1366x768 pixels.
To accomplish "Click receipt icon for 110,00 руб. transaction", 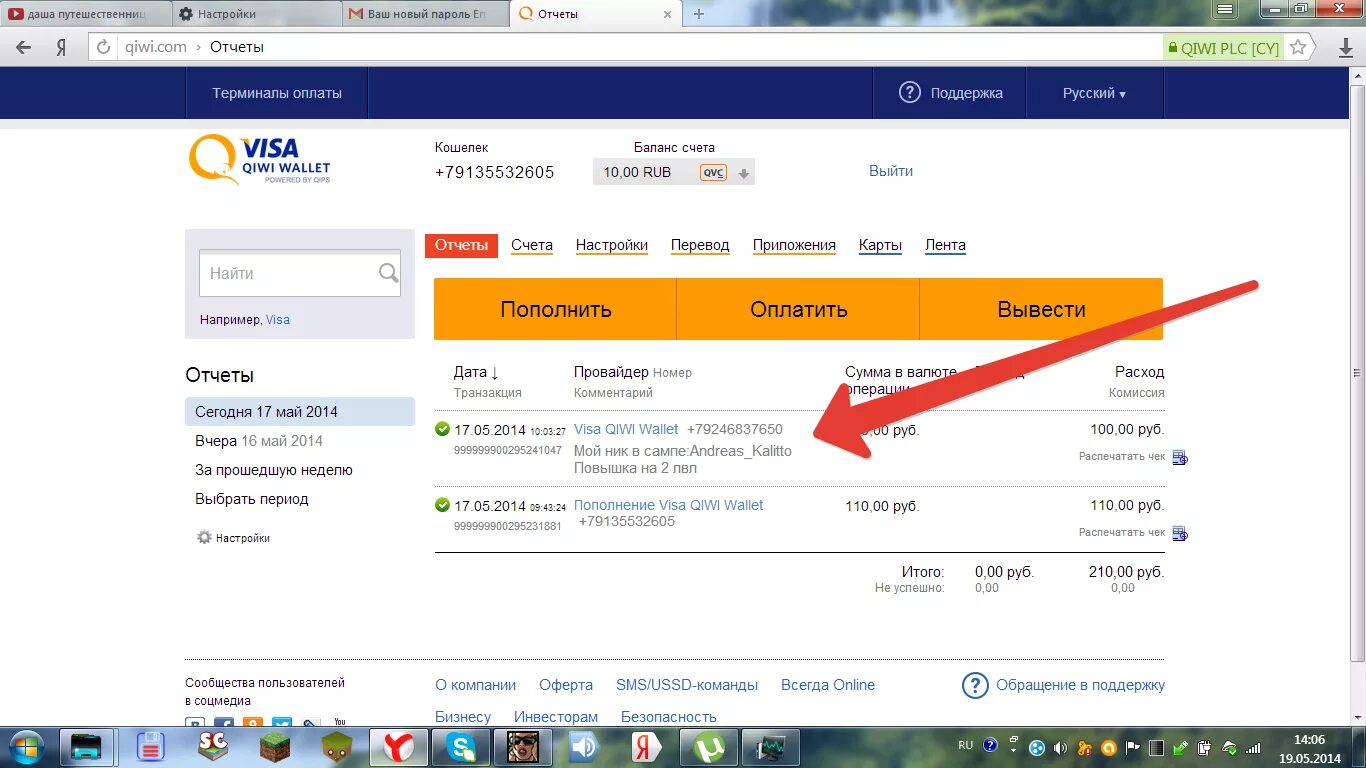I will pyautogui.click(x=1180, y=533).
